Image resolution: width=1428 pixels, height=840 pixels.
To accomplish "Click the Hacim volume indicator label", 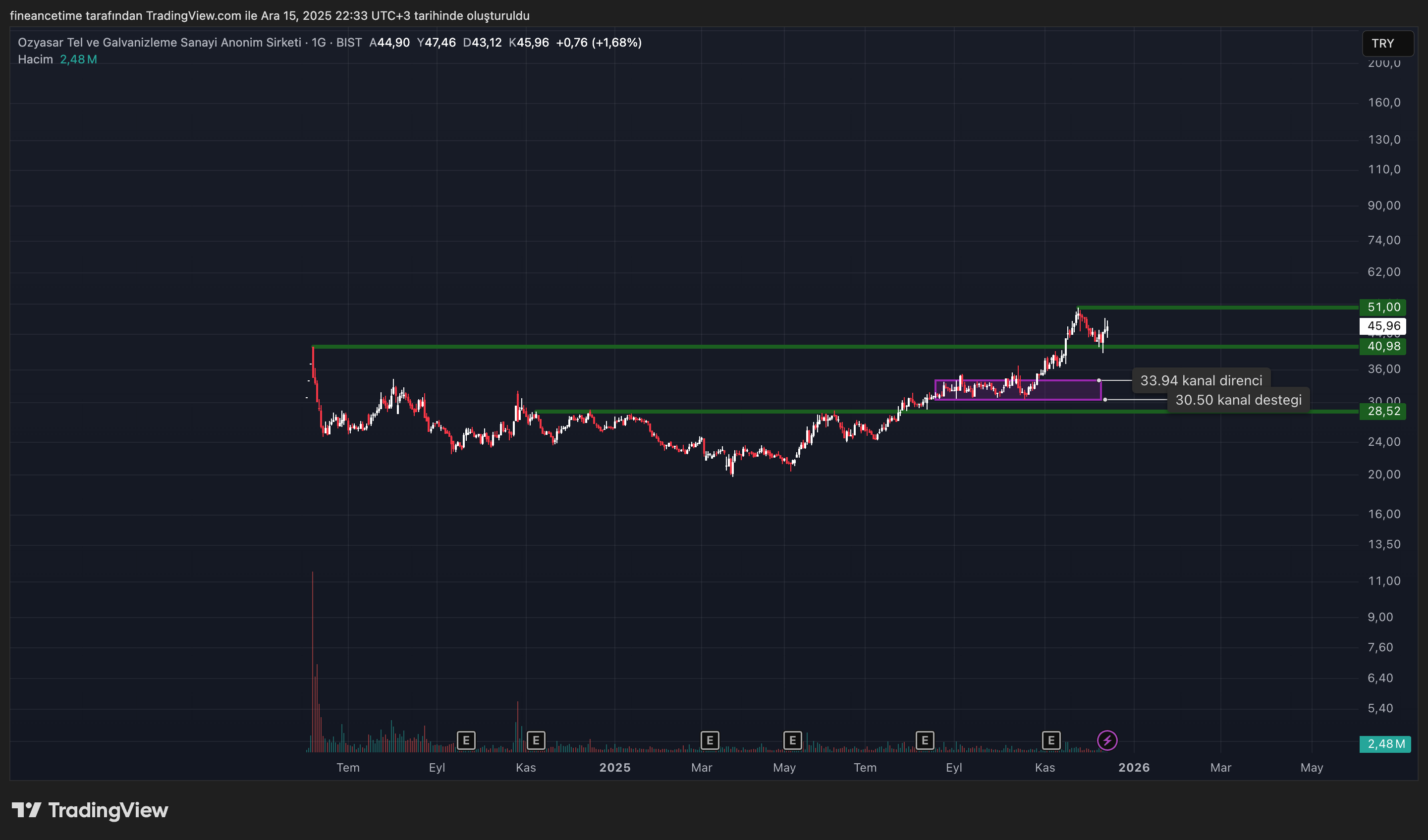I will point(35,59).
